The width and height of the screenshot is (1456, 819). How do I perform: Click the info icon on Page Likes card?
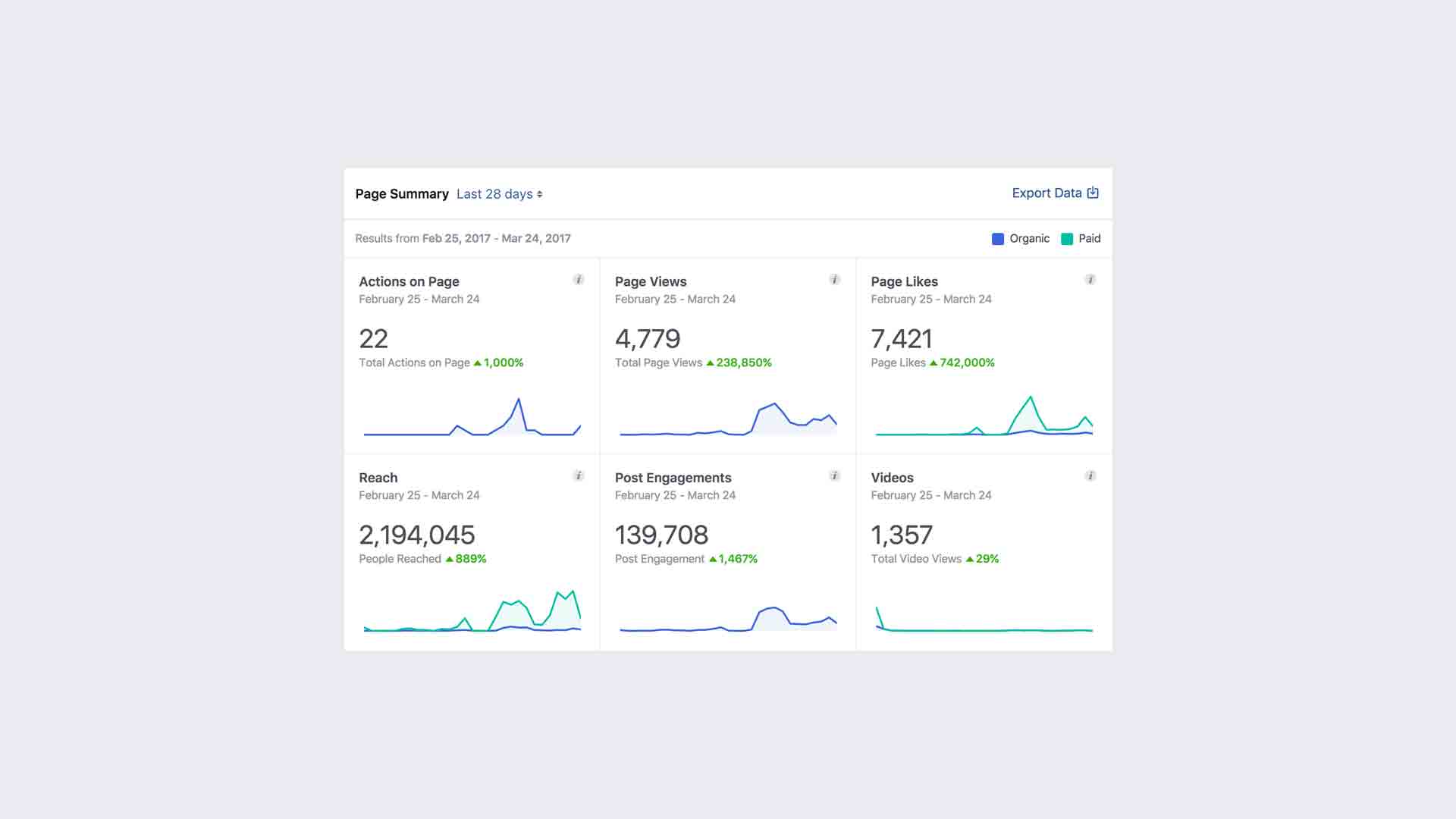point(1090,279)
